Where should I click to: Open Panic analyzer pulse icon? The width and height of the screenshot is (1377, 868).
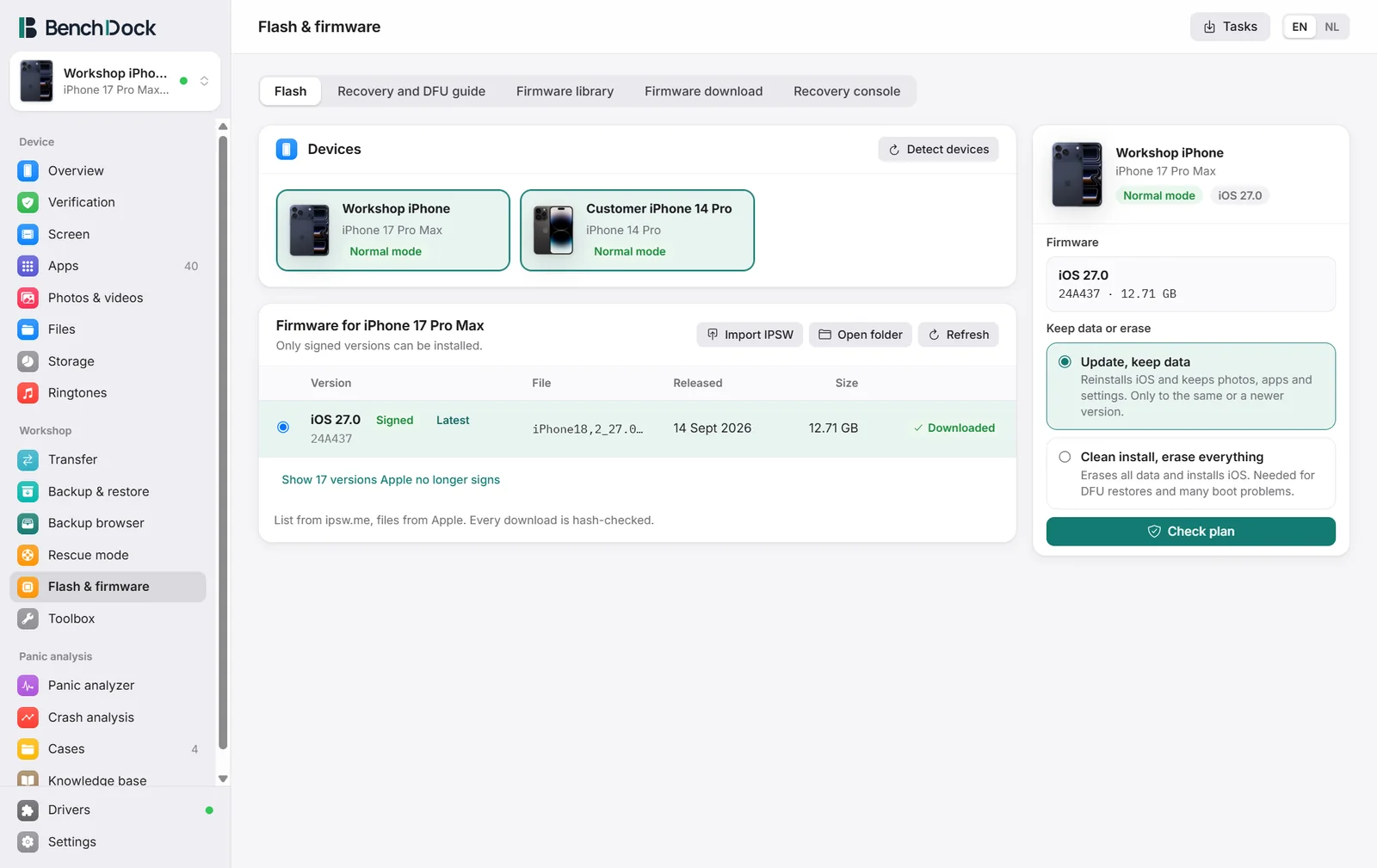pos(28,686)
